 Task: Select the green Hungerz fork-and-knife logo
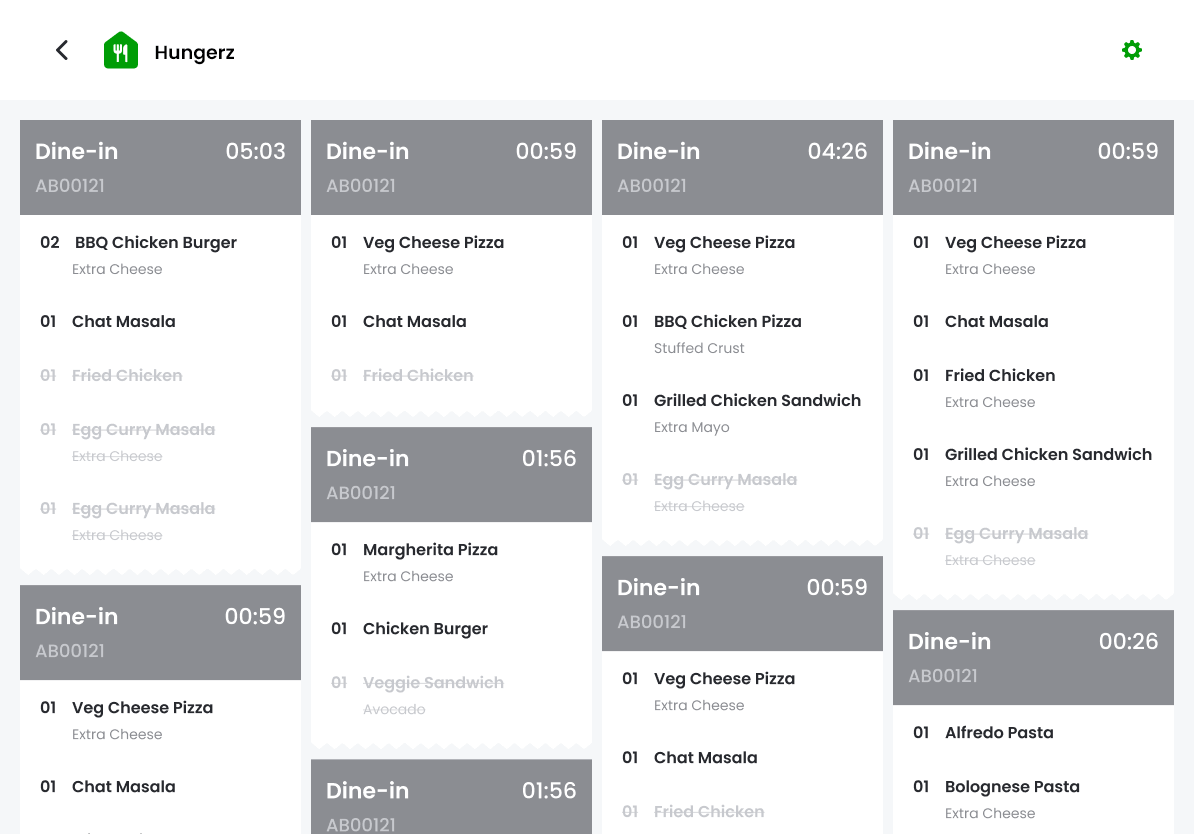tap(121, 49)
